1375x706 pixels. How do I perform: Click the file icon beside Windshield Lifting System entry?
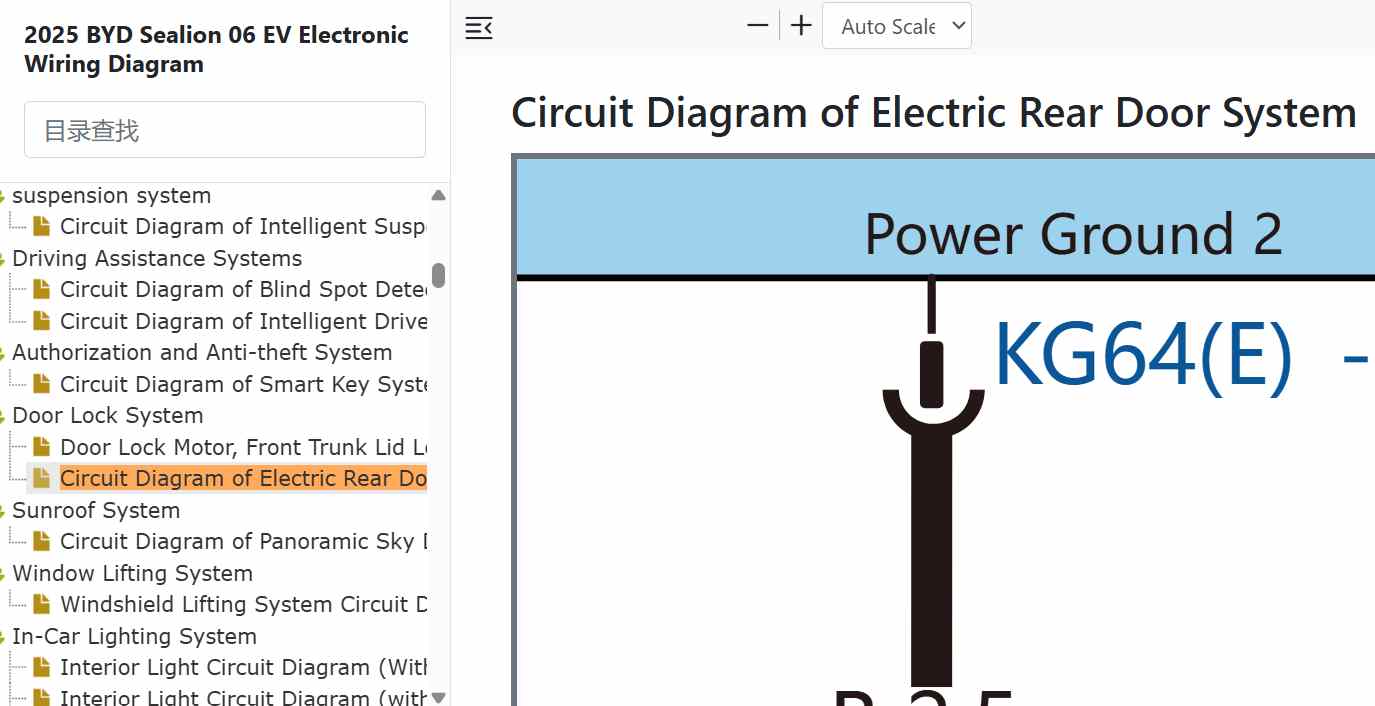41,604
